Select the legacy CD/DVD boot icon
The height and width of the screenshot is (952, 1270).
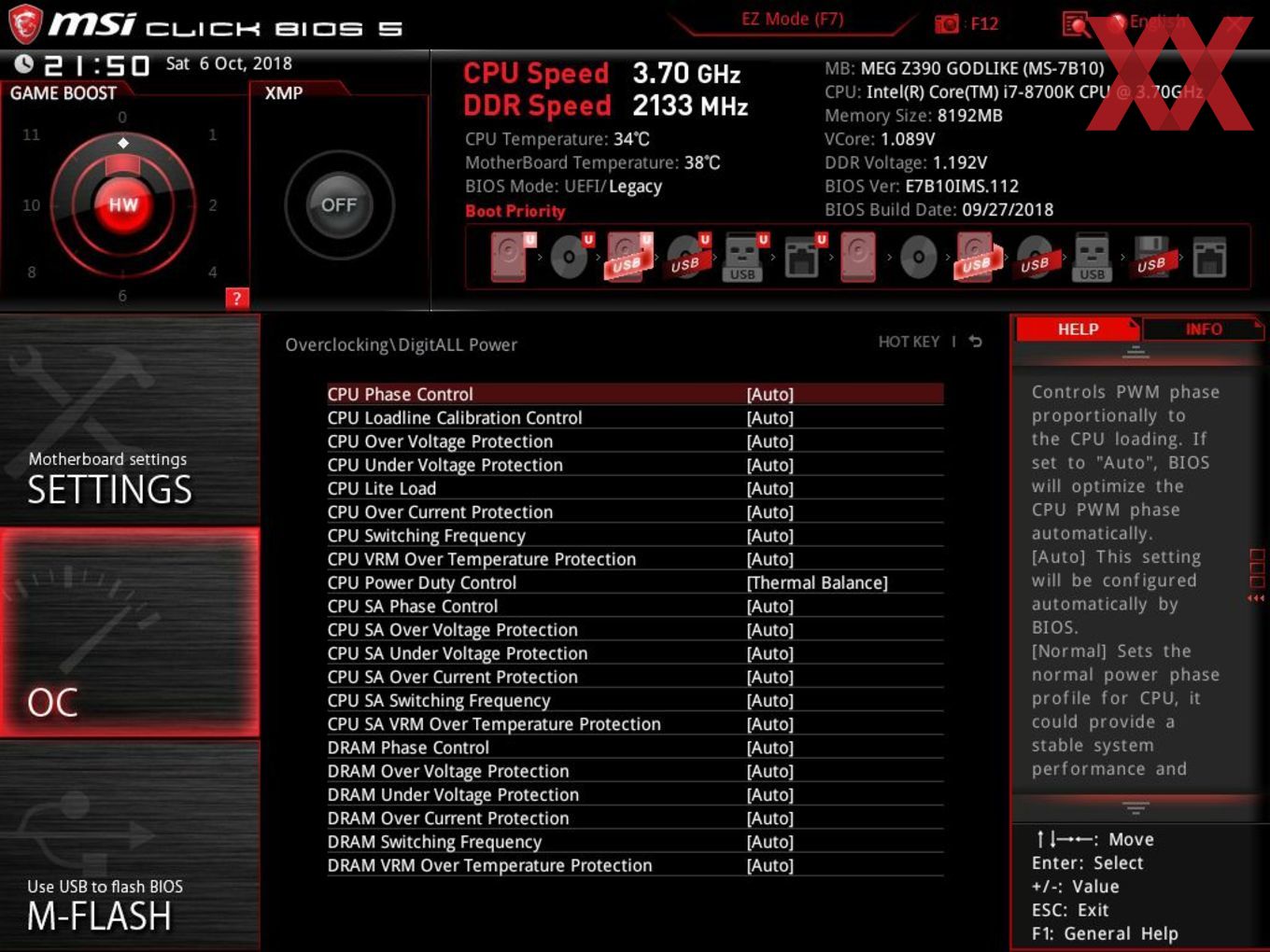click(918, 257)
